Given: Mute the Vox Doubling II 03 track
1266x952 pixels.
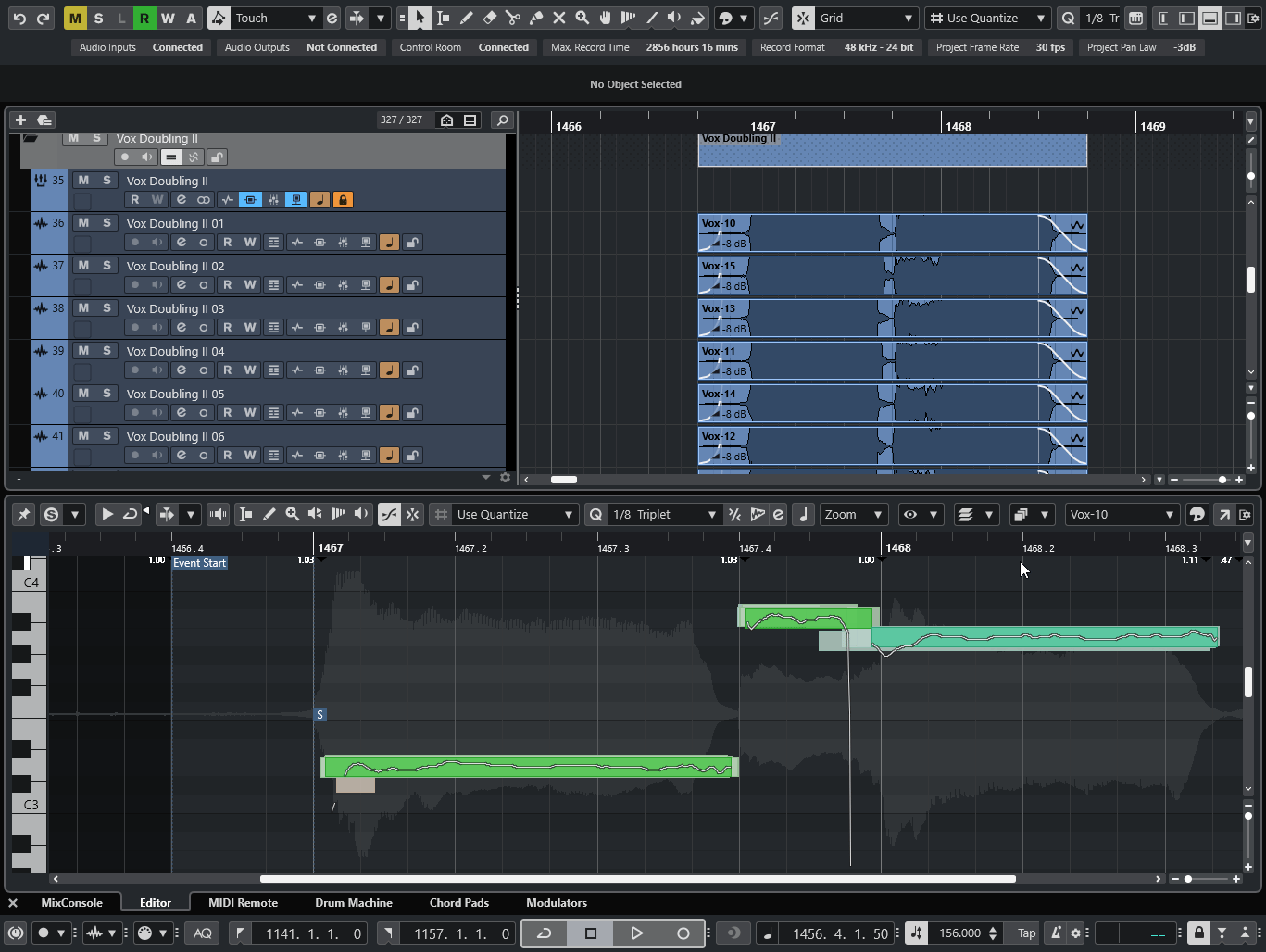Looking at the screenshot, I should pyautogui.click(x=83, y=308).
